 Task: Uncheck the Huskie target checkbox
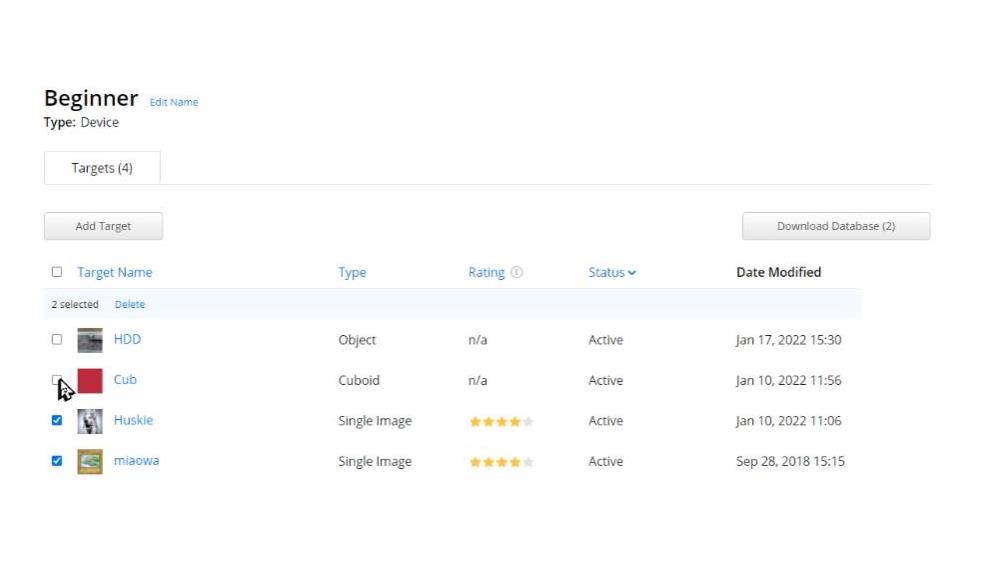coord(57,421)
